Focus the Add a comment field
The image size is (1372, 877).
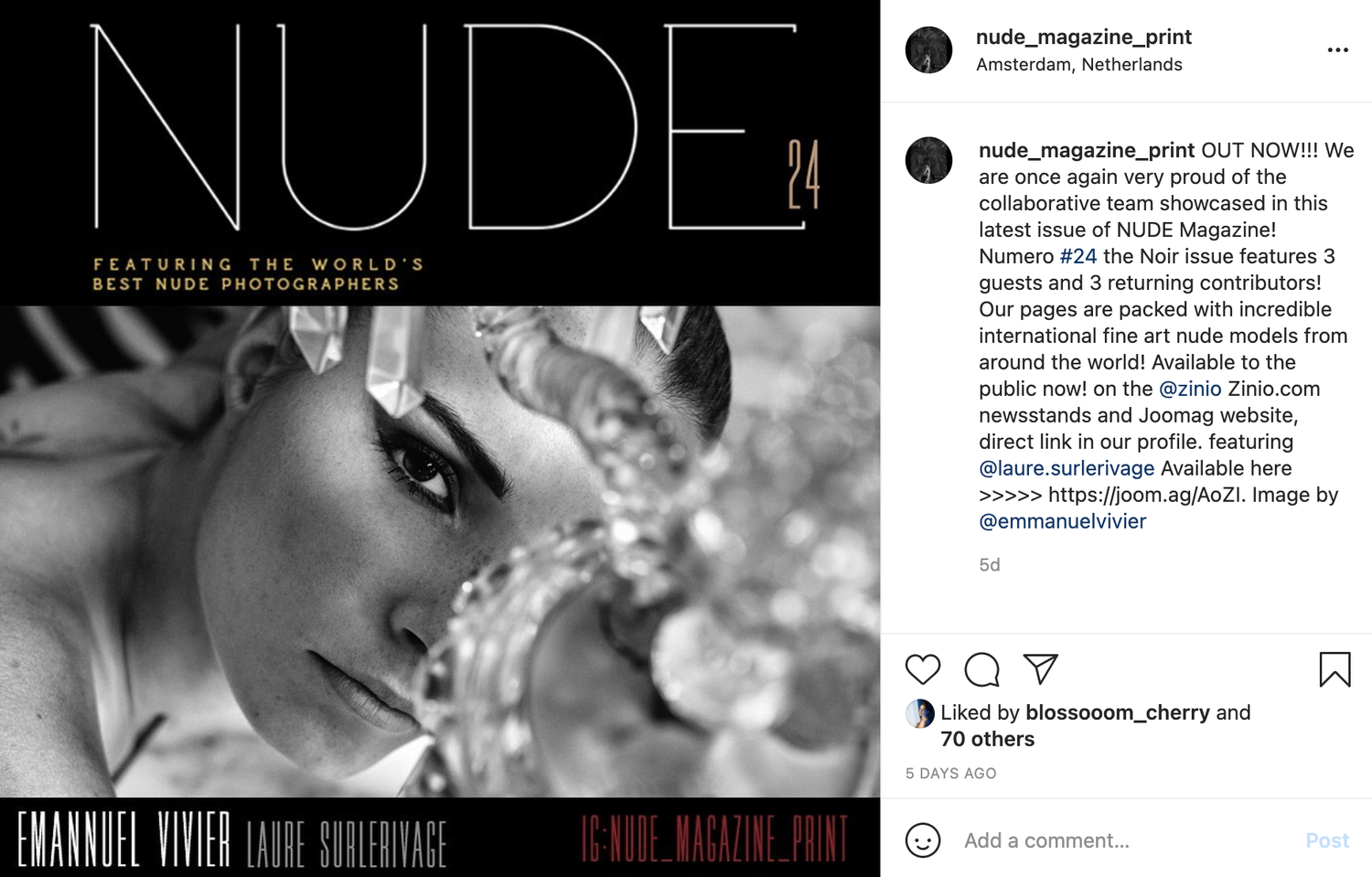[1125, 840]
